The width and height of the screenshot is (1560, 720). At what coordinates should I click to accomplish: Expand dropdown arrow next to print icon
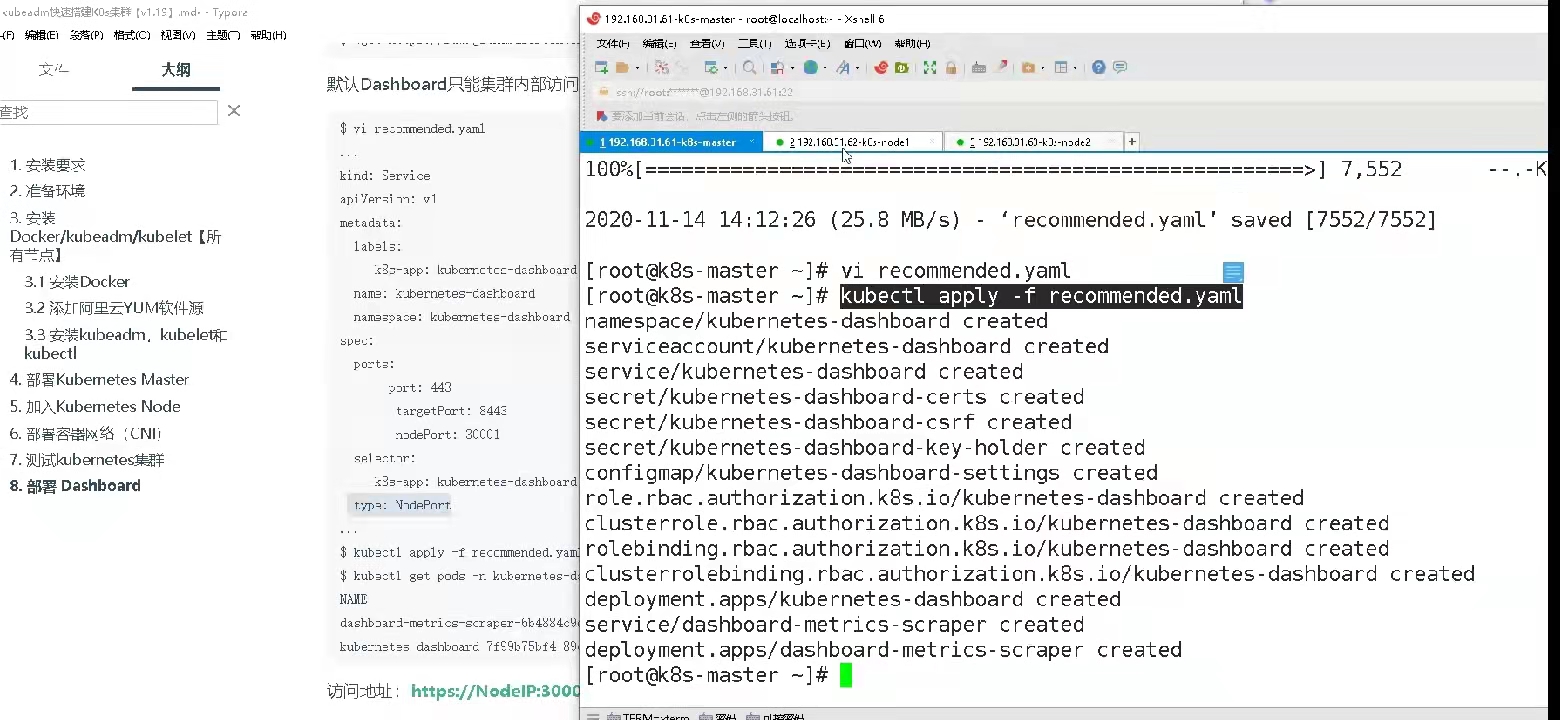coord(792,68)
